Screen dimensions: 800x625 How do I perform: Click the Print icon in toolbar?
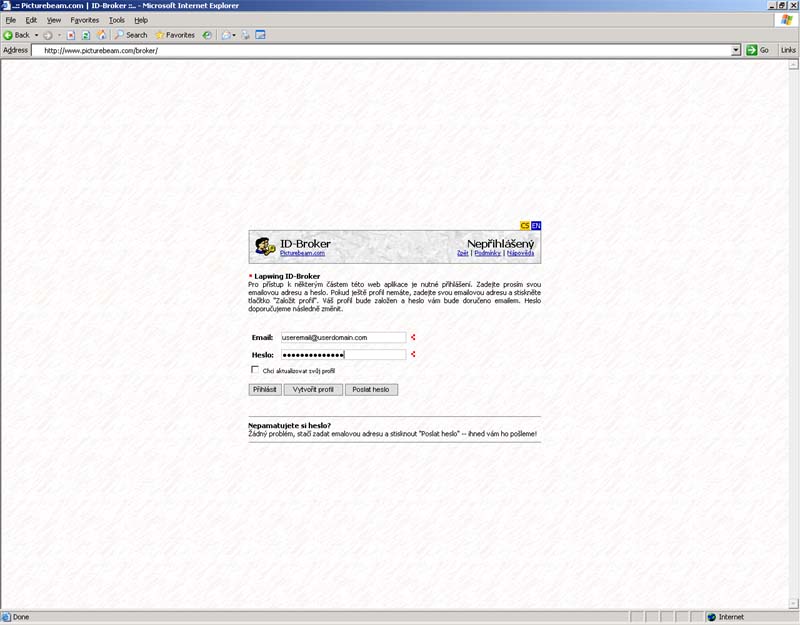(x=245, y=35)
